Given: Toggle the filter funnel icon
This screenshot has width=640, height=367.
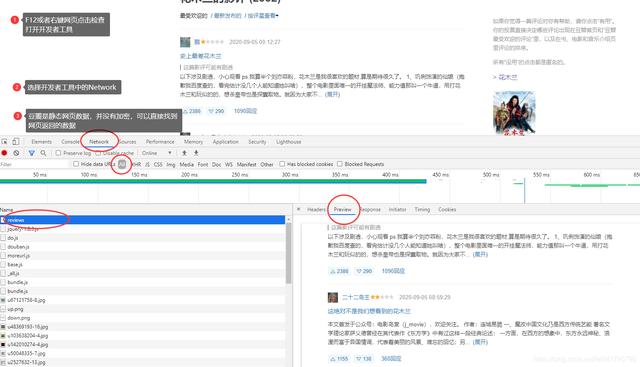Looking at the screenshot, I should click(x=31, y=153).
